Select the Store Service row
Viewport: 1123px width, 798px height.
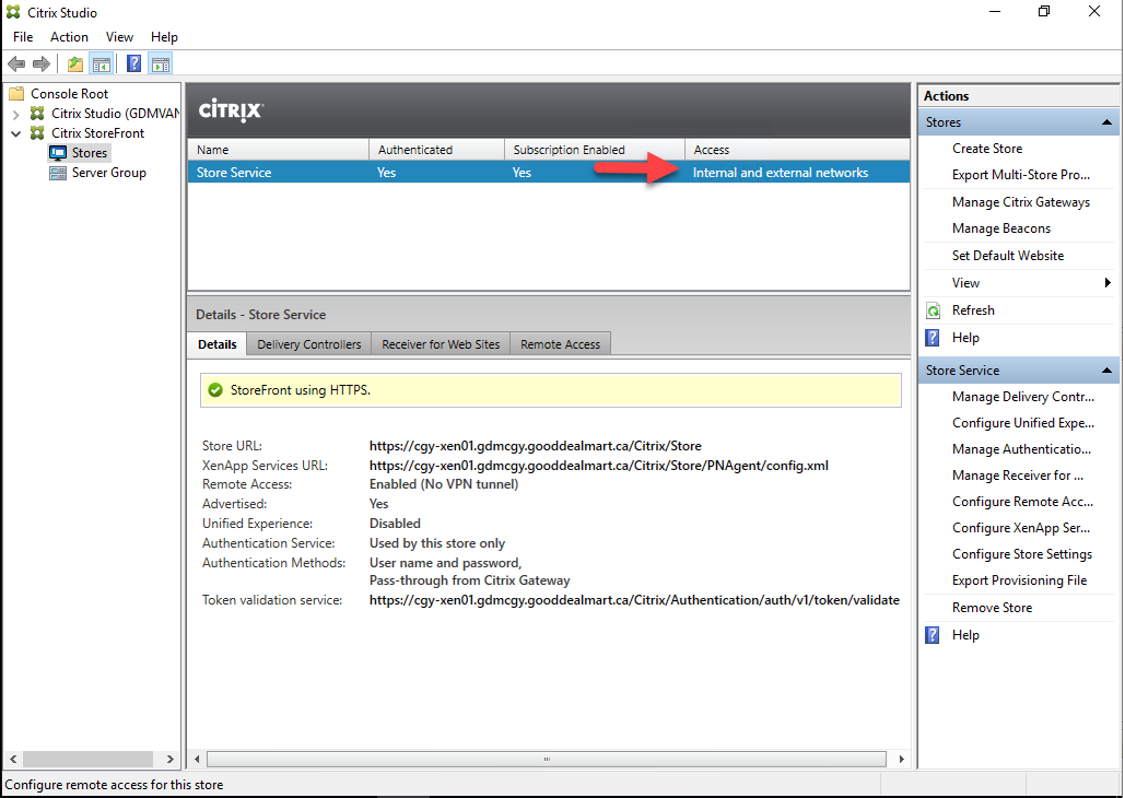pyautogui.click(x=549, y=173)
